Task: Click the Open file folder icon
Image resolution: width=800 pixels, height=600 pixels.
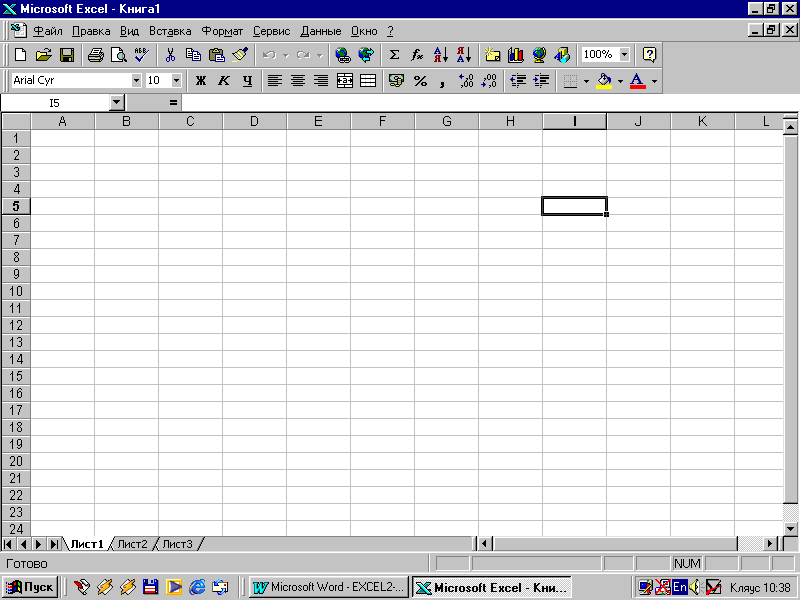Action: [x=44, y=55]
